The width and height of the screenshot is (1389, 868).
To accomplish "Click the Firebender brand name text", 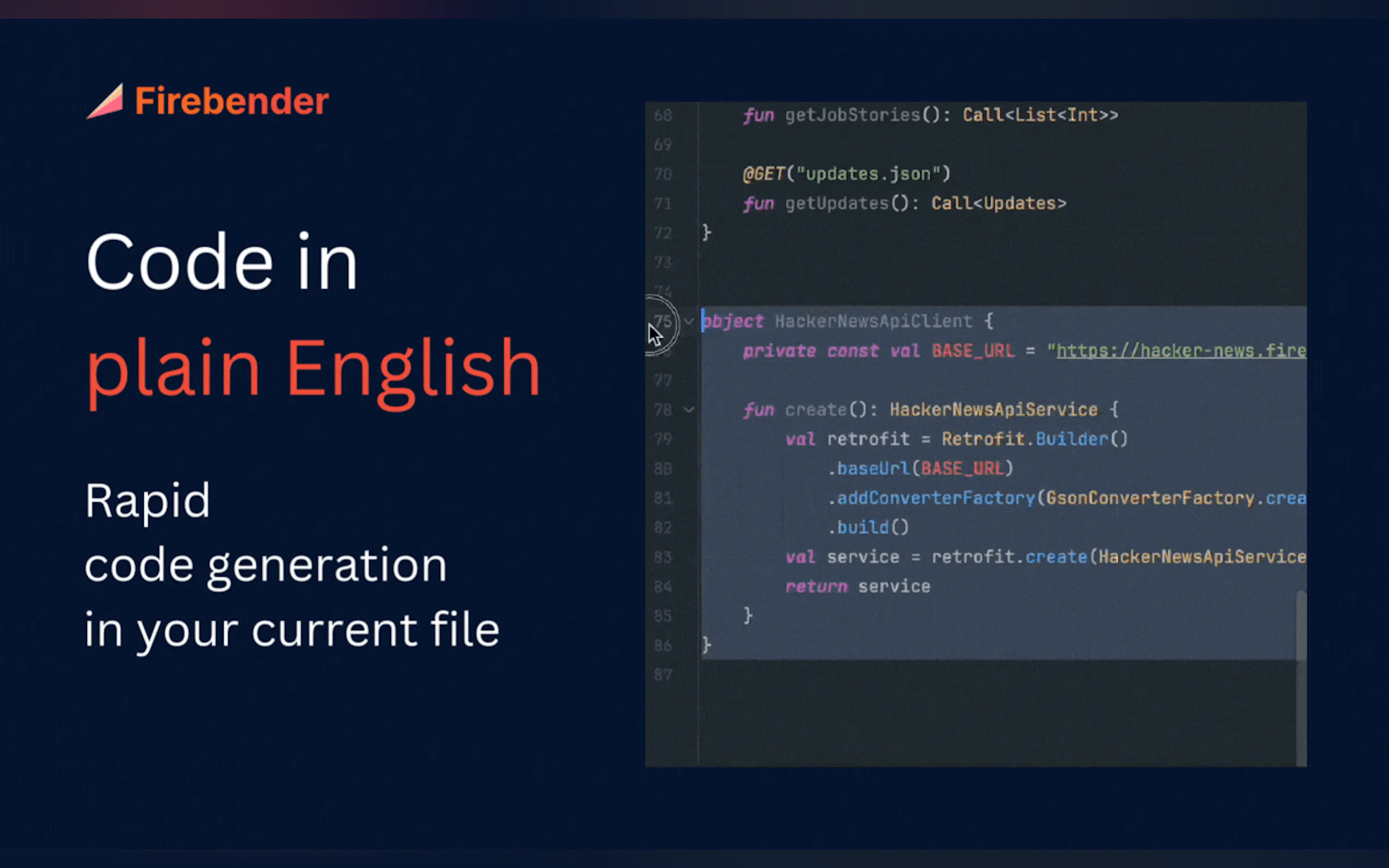I will [x=231, y=102].
